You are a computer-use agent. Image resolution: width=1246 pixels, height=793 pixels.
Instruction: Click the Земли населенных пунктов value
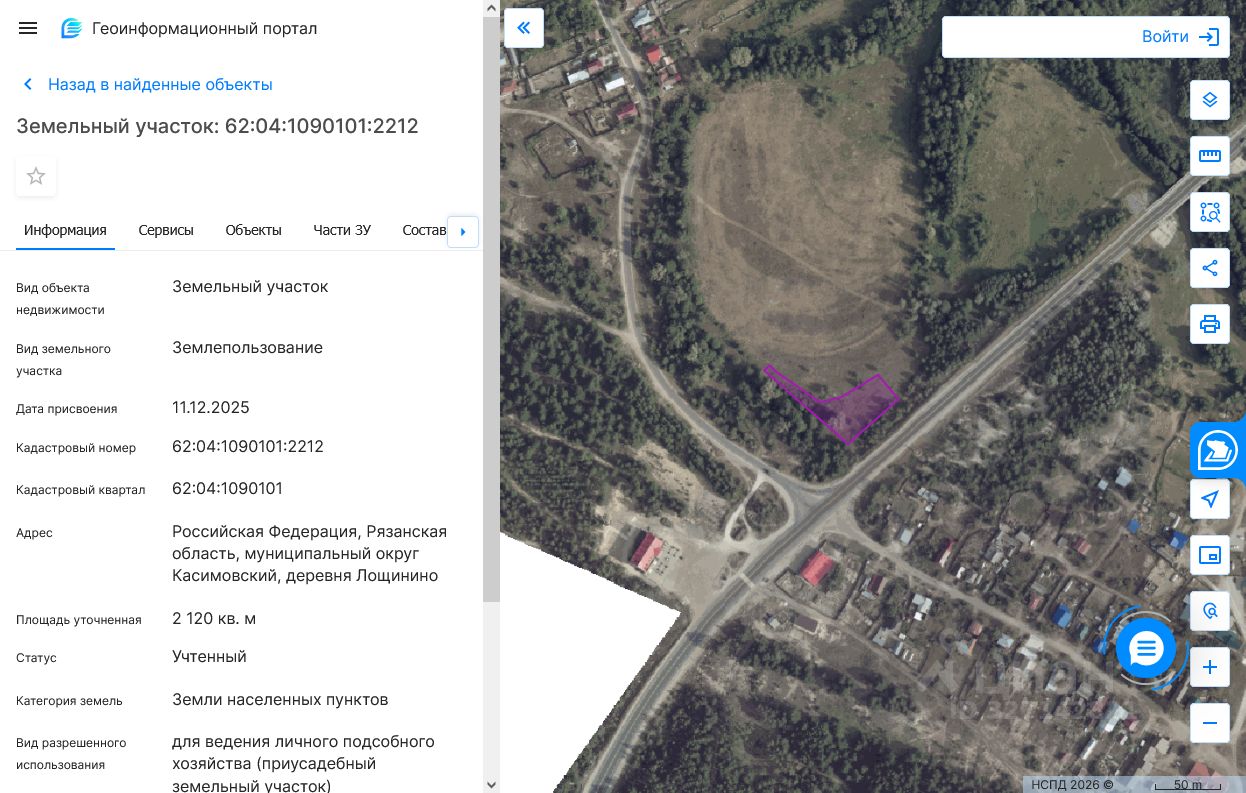[x=280, y=700]
